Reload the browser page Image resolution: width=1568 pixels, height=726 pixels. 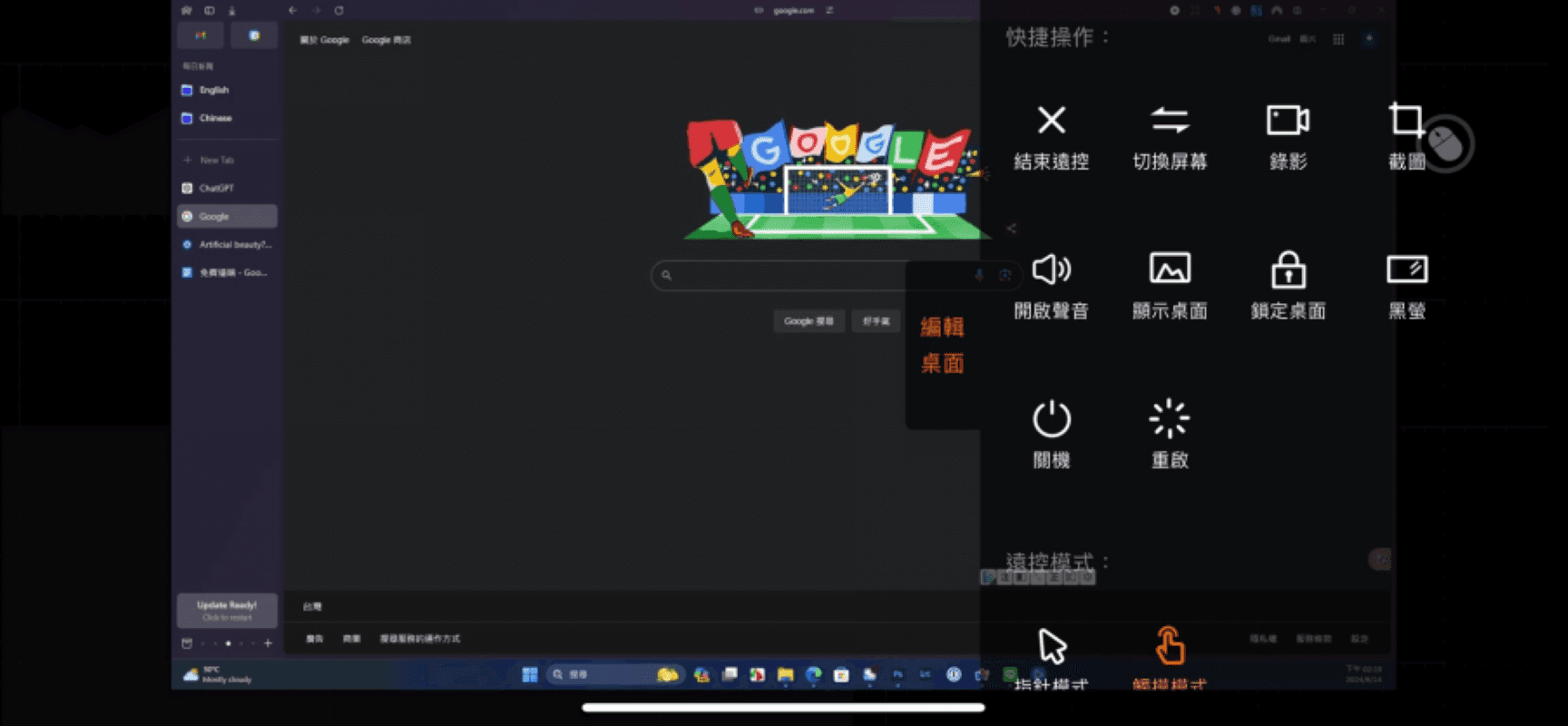coord(338,11)
